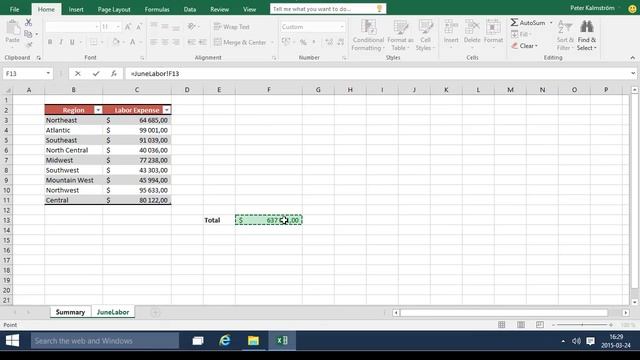The width and height of the screenshot is (640, 360).
Task: Click the Decrease Decimal icon
Action: 340,42
